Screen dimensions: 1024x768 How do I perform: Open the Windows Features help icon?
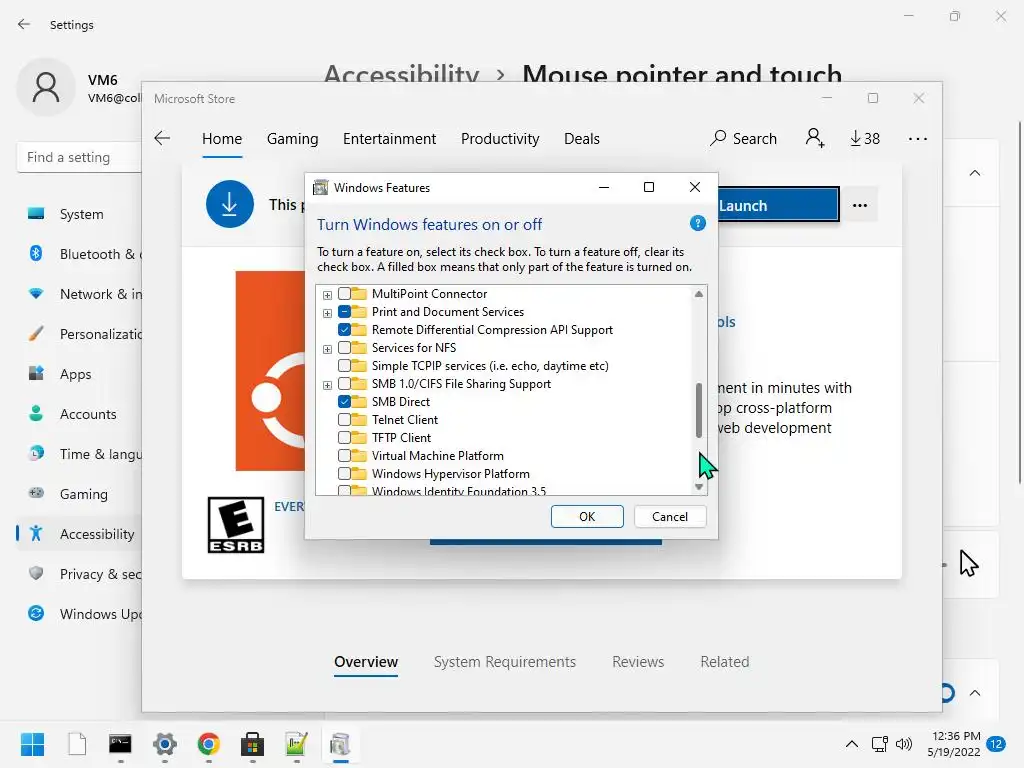pyautogui.click(x=697, y=223)
